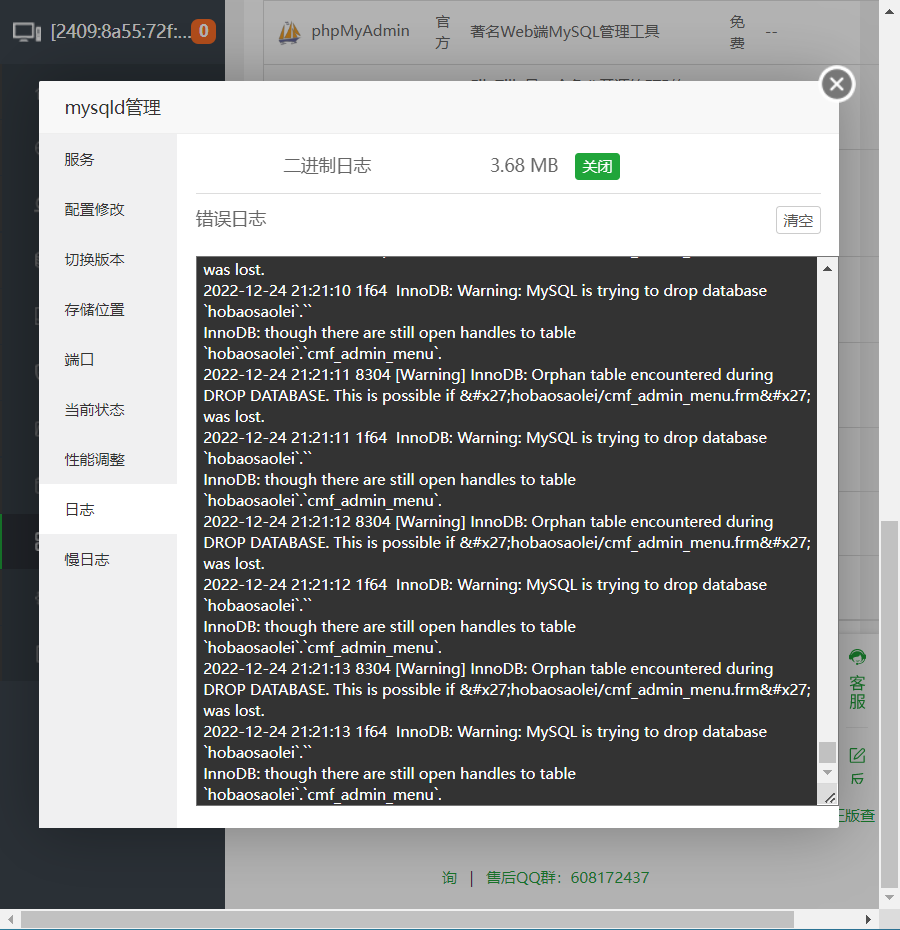Click the server monitor icon in sidebar
The image size is (900, 930).
pos(27,32)
